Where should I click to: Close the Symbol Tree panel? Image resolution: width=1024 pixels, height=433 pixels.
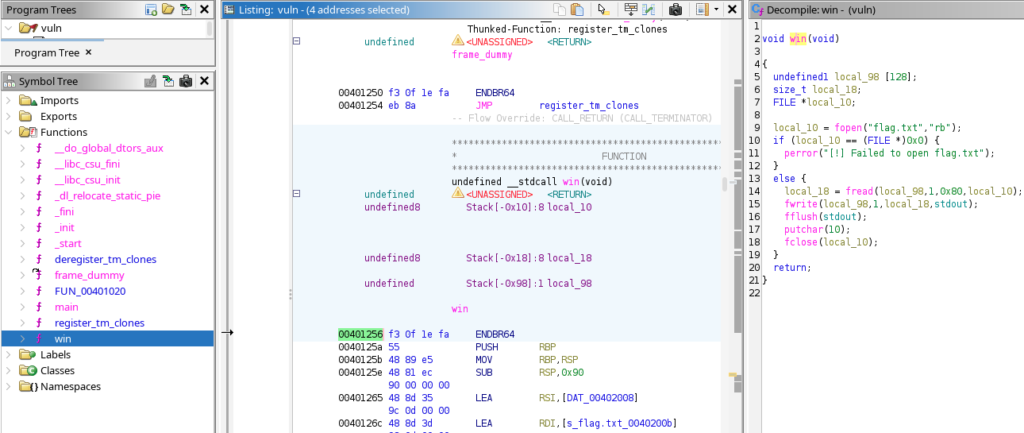tap(204, 81)
